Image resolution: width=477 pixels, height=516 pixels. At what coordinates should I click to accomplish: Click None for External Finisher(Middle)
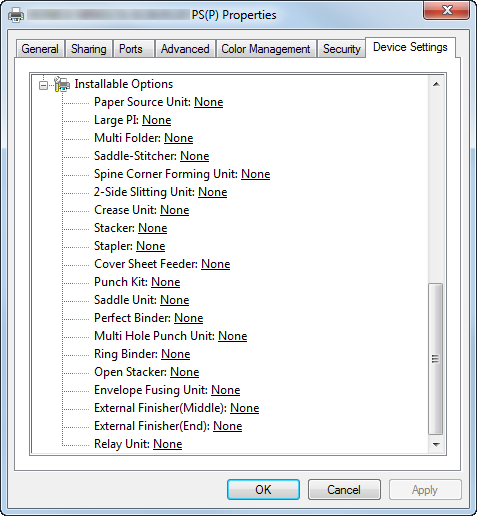click(245, 408)
